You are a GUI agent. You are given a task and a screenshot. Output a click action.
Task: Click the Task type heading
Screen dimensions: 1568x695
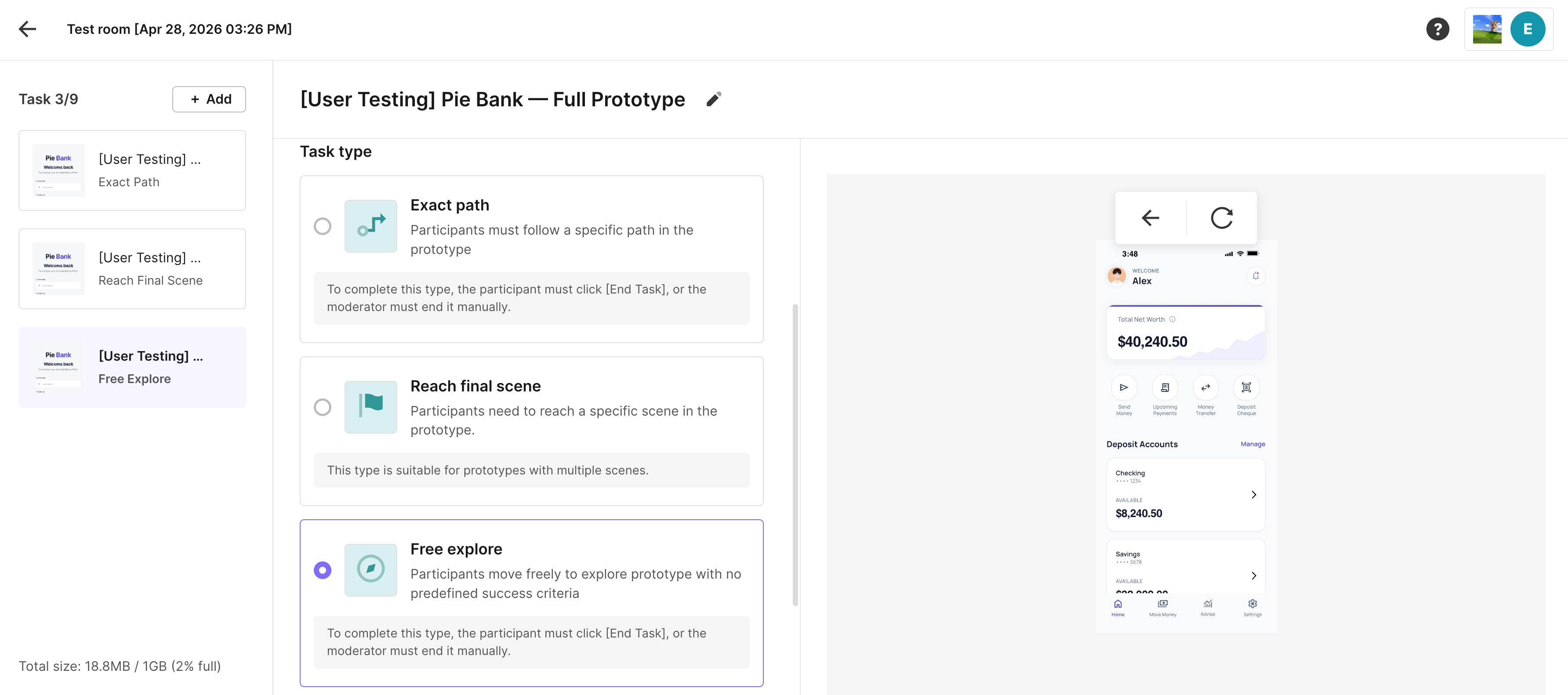[335, 151]
